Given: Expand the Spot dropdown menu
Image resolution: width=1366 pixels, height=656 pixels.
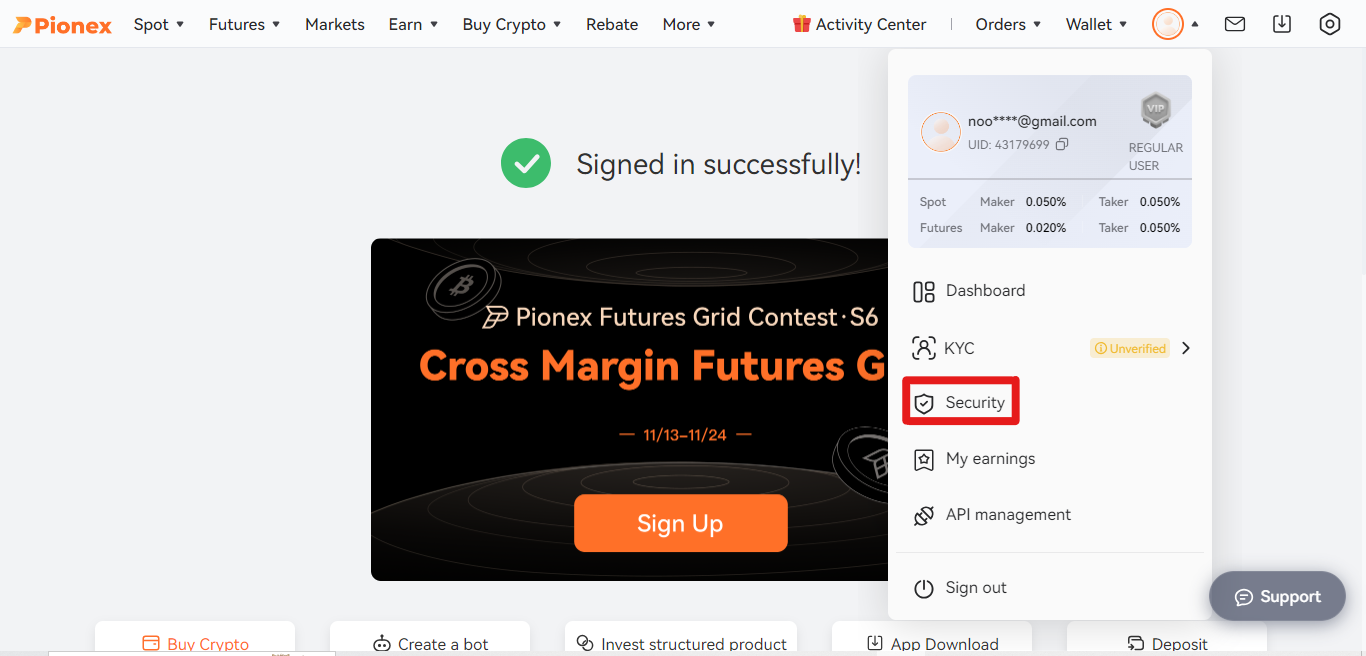Looking at the screenshot, I should click(x=159, y=24).
